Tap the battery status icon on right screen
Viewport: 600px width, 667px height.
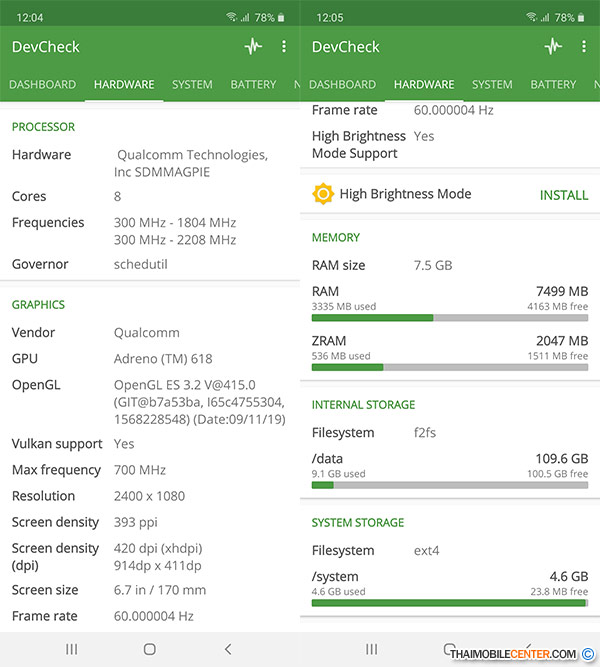point(580,17)
